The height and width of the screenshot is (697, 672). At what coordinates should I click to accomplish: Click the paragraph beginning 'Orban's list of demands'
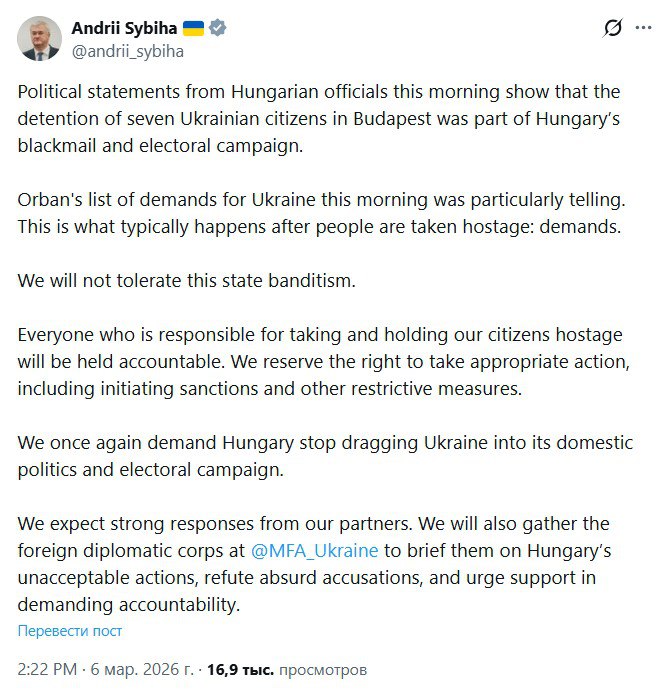(x=319, y=213)
